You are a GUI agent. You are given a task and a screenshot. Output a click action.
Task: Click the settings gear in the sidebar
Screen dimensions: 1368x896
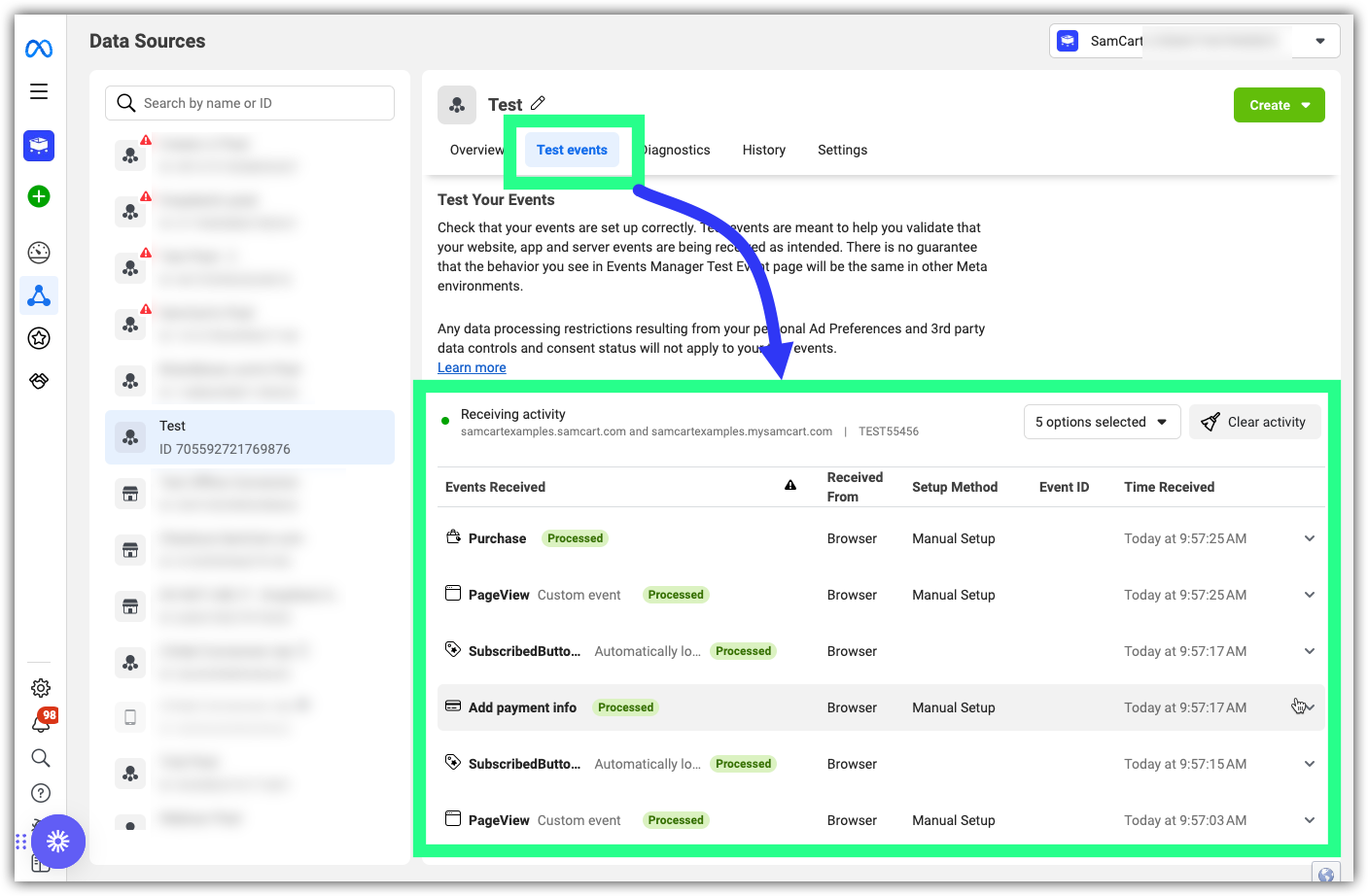click(40, 687)
